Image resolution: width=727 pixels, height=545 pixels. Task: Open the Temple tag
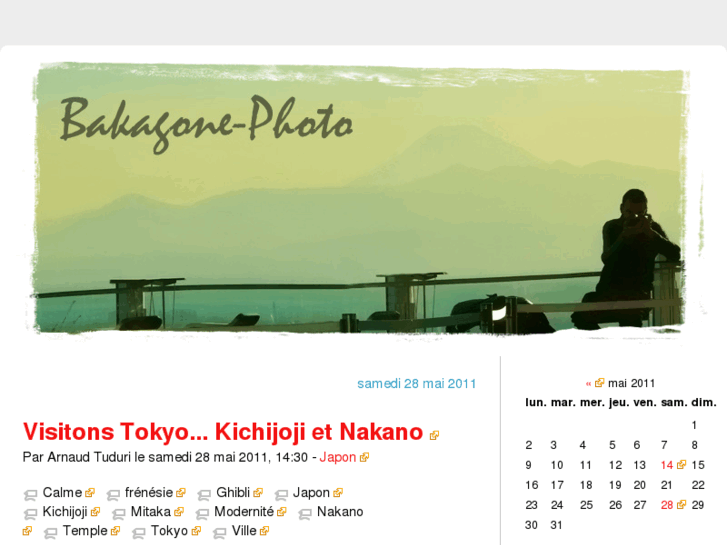coord(85,531)
